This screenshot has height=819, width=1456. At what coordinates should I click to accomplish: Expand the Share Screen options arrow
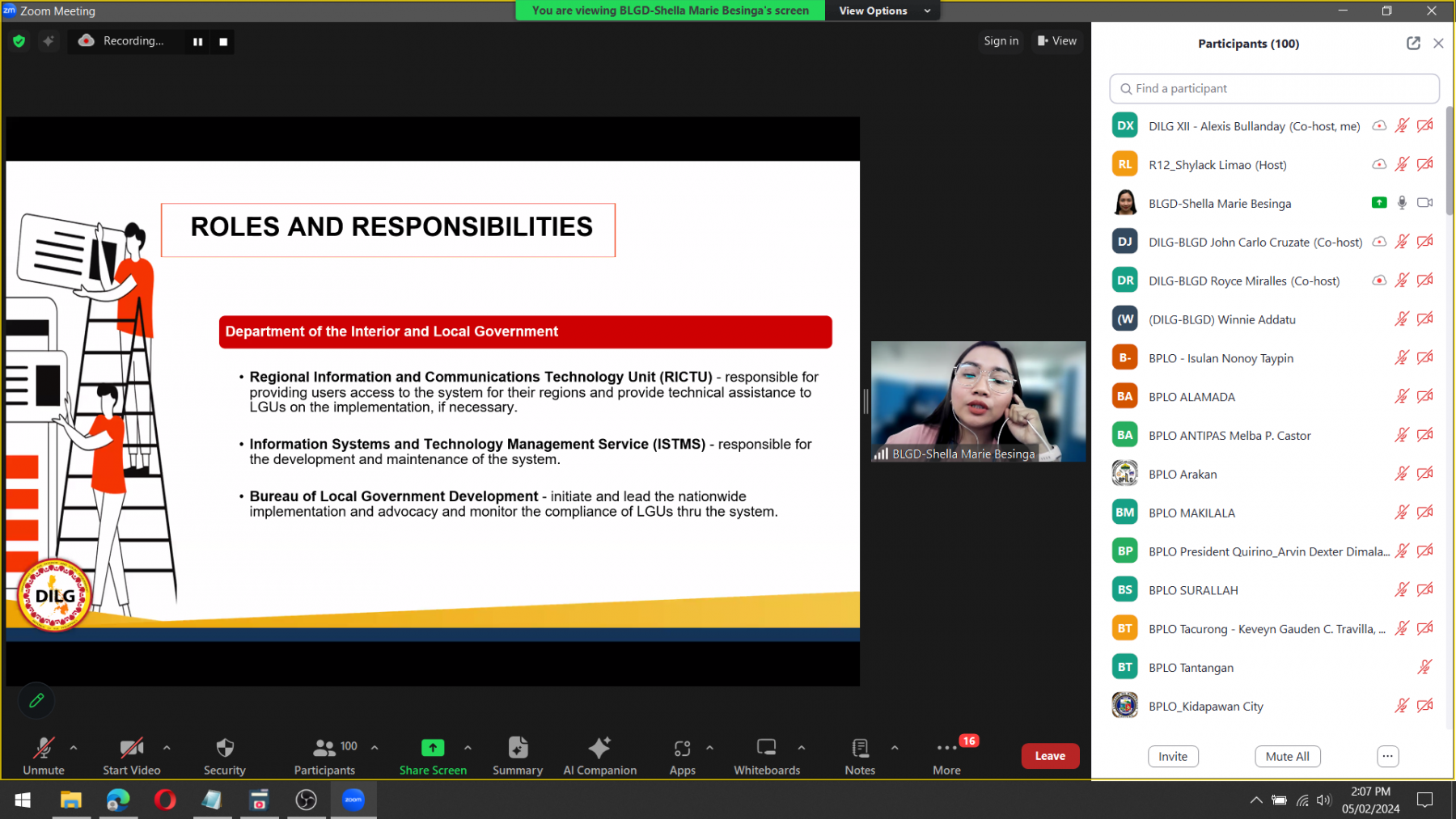coord(468,748)
